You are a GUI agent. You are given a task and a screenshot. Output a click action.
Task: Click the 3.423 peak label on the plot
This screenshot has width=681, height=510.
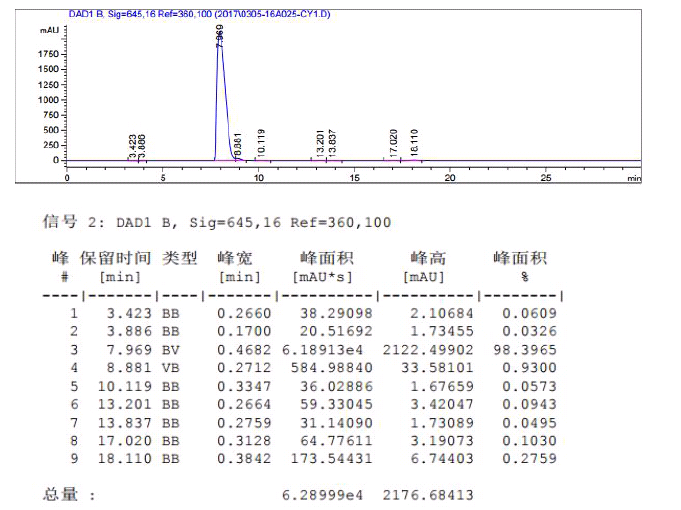tap(132, 146)
